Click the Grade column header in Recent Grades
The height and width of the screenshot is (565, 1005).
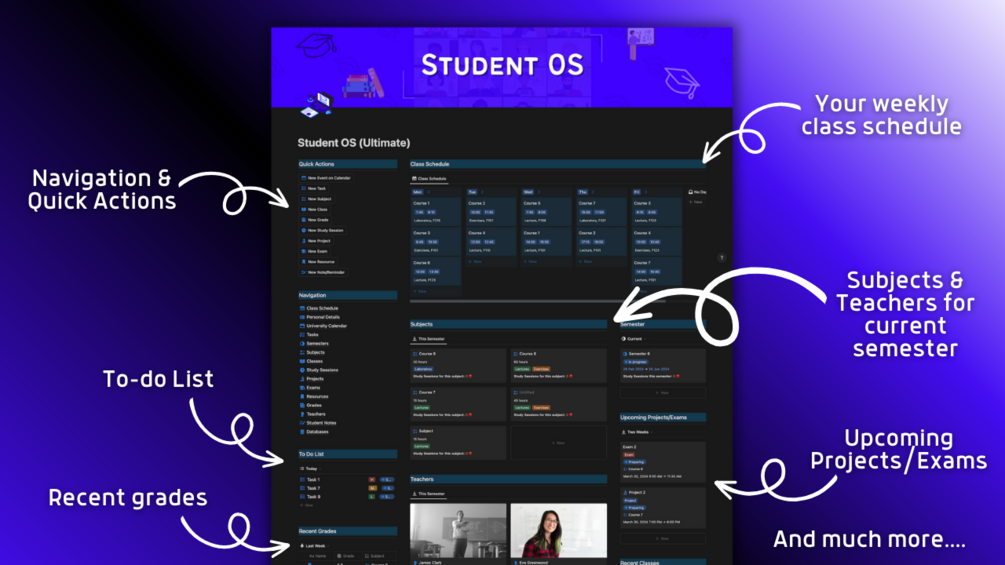[345, 556]
